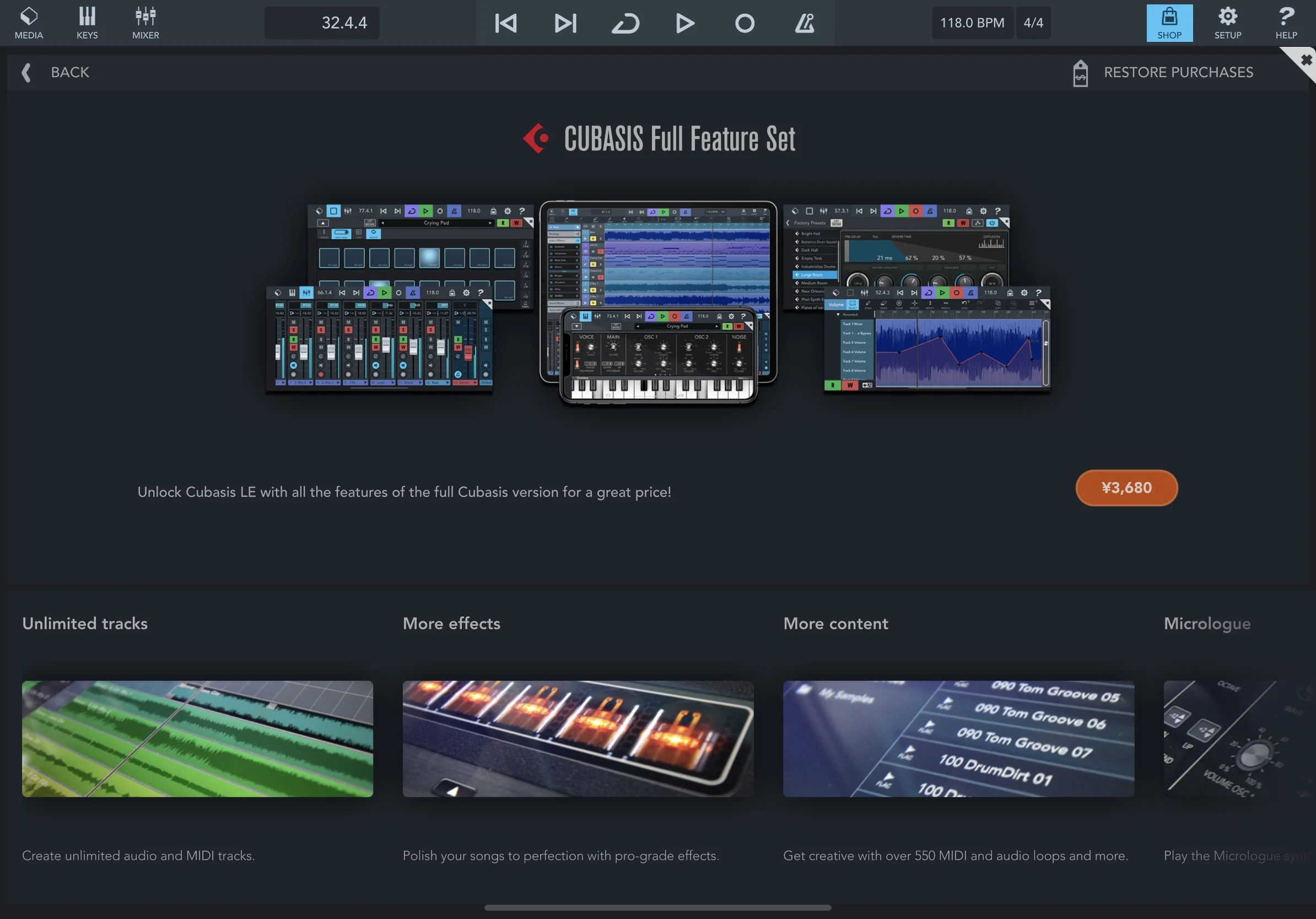Open the Setup settings
1316x919 pixels.
[1228, 23]
